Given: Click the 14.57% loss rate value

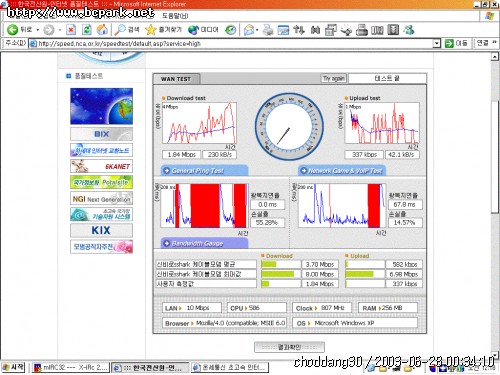Looking at the screenshot, I should coord(405,222).
